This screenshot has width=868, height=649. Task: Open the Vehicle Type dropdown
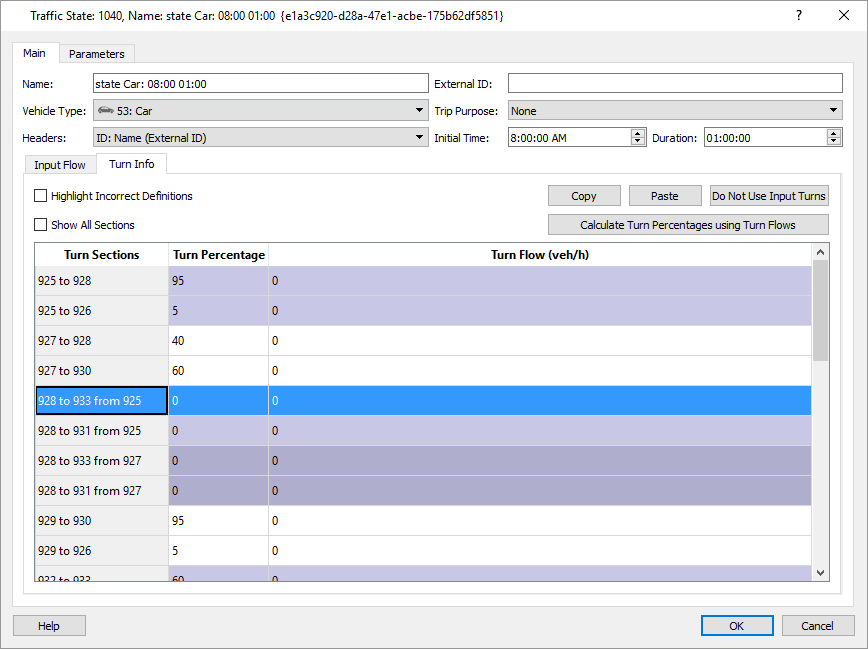419,111
